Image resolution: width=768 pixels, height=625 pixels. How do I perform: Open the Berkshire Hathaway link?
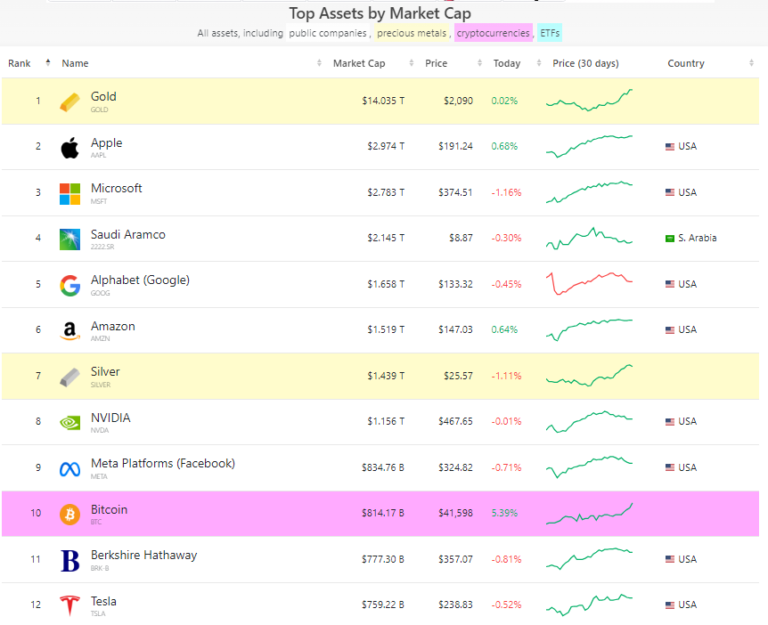pyautogui.click(x=144, y=555)
